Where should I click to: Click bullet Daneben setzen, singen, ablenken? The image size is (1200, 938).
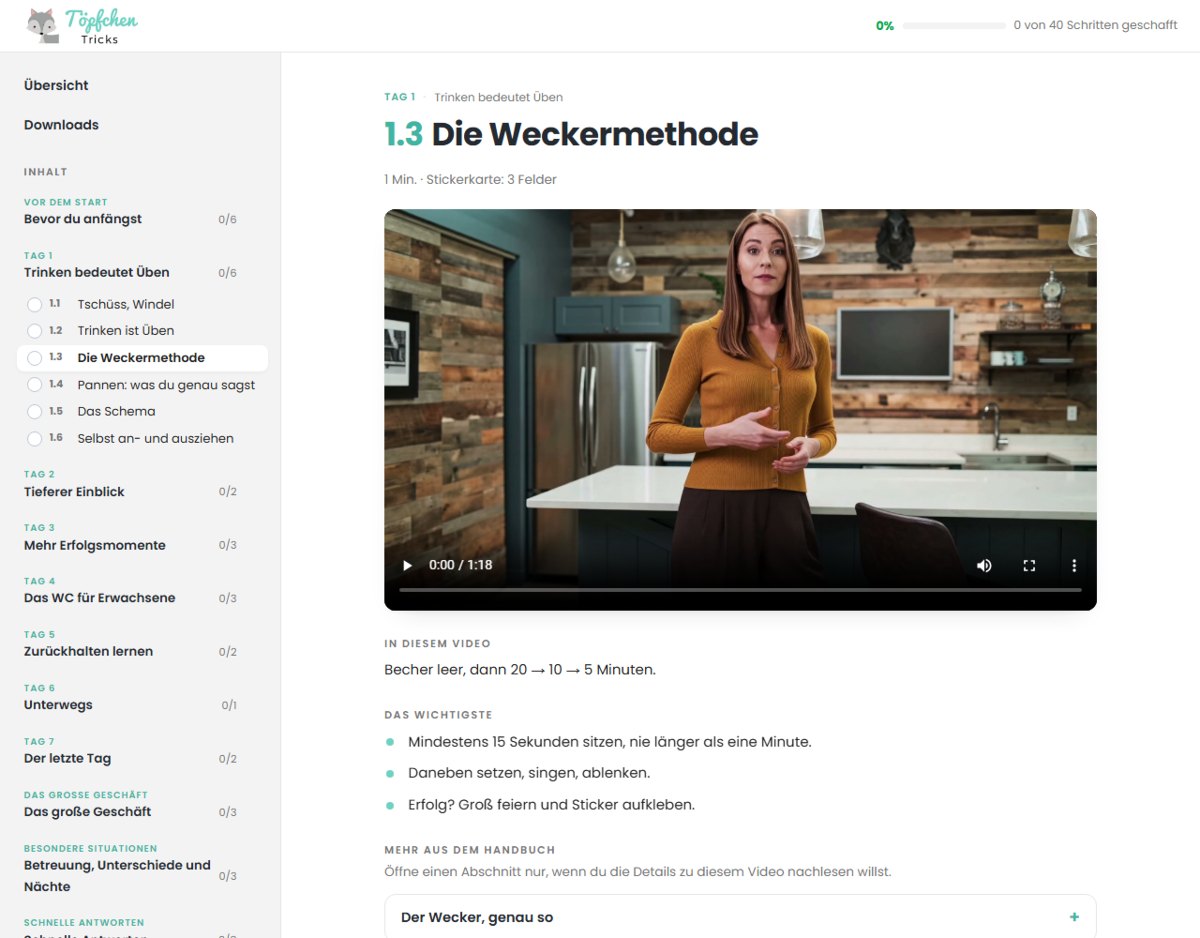pos(529,773)
